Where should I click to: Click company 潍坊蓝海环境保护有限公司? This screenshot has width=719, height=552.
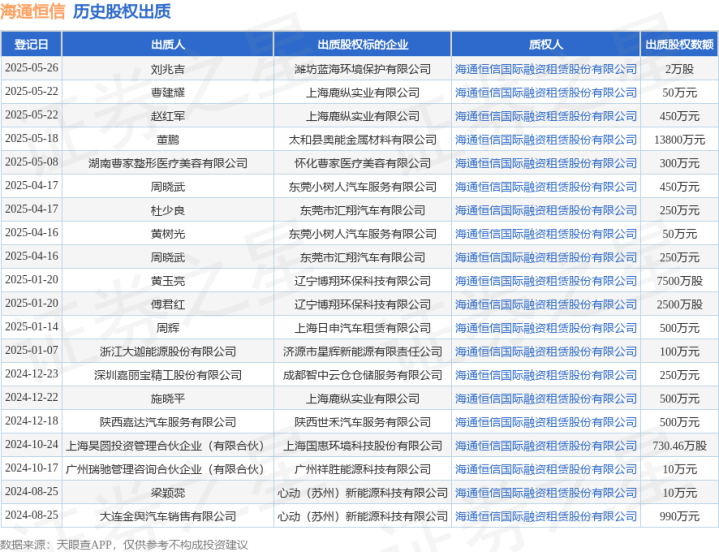[362, 69]
